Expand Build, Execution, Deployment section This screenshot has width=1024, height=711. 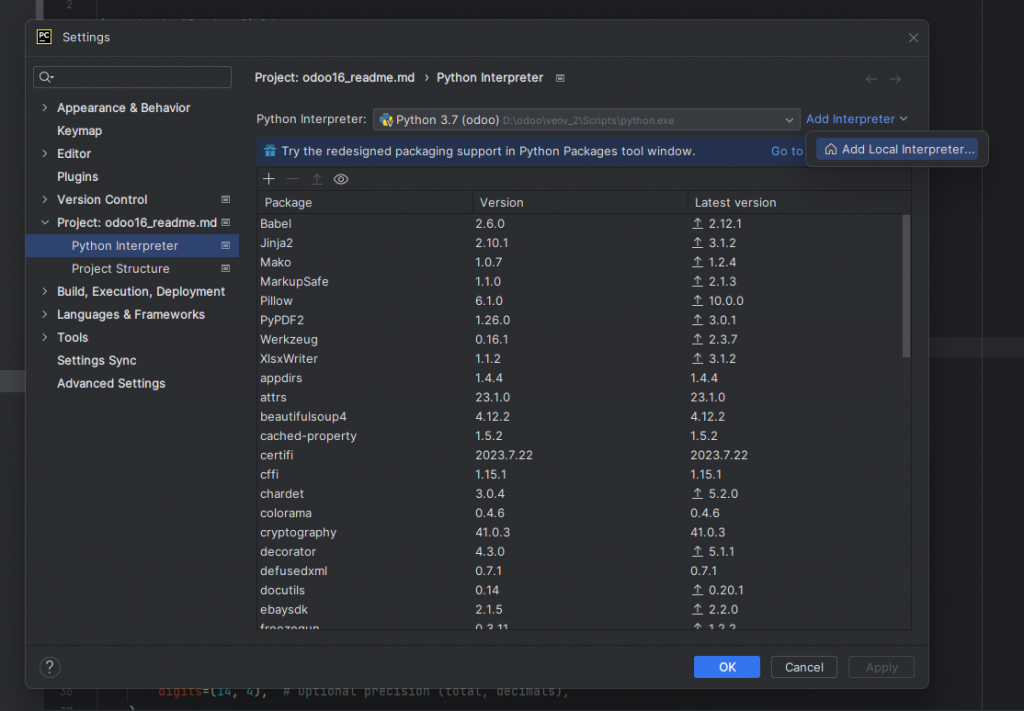[x=44, y=291]
